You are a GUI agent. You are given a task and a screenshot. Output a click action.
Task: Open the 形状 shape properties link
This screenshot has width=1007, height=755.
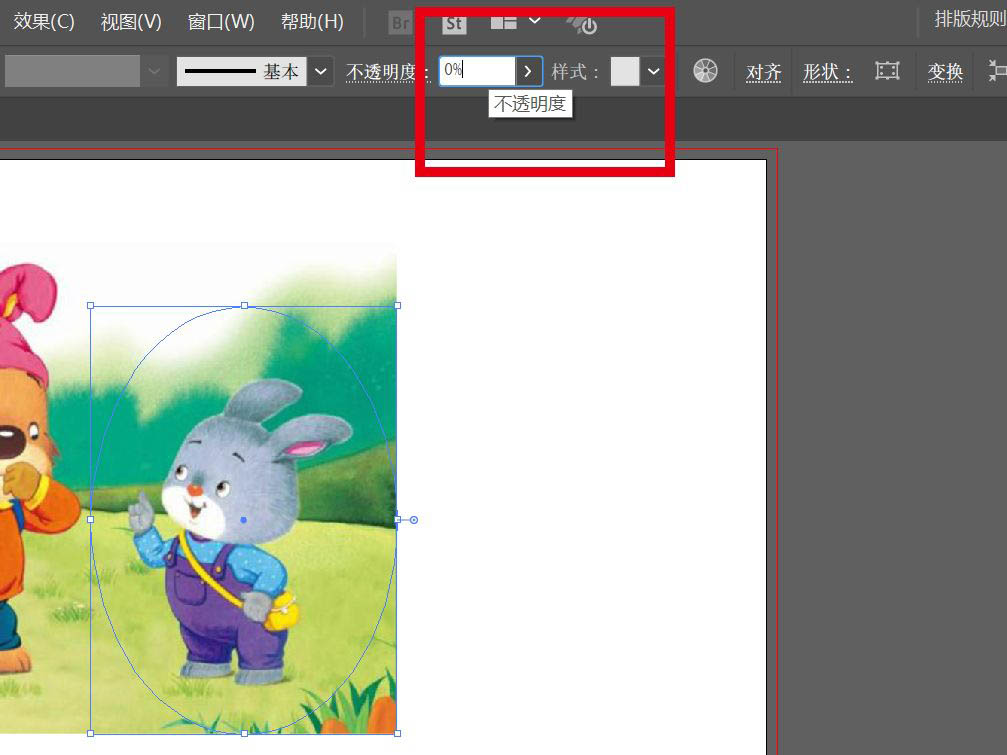click(x=827, y=72)
